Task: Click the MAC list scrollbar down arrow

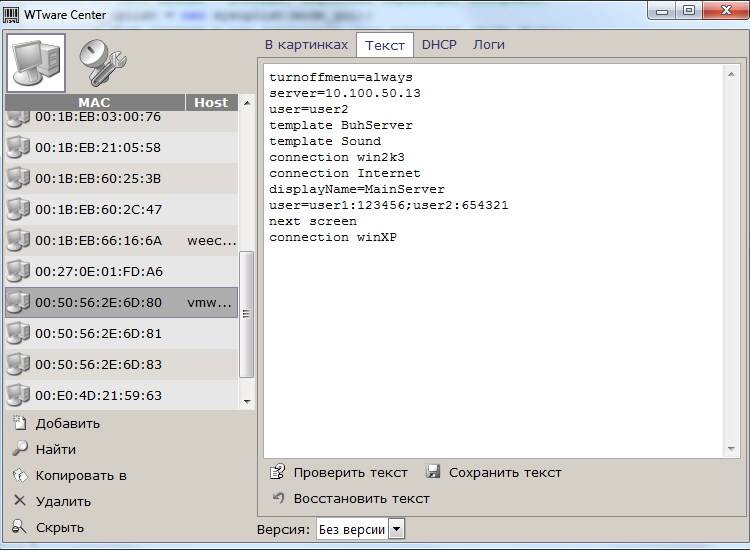Action: tap(247, 402)
